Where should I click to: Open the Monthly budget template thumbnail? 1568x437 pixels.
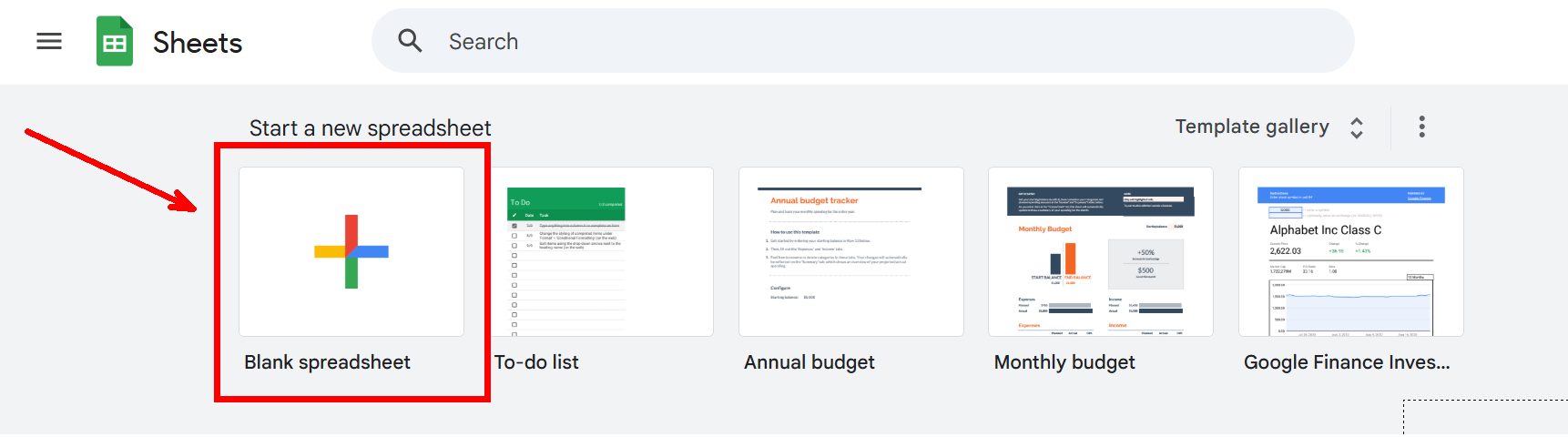click(1100, 251)
